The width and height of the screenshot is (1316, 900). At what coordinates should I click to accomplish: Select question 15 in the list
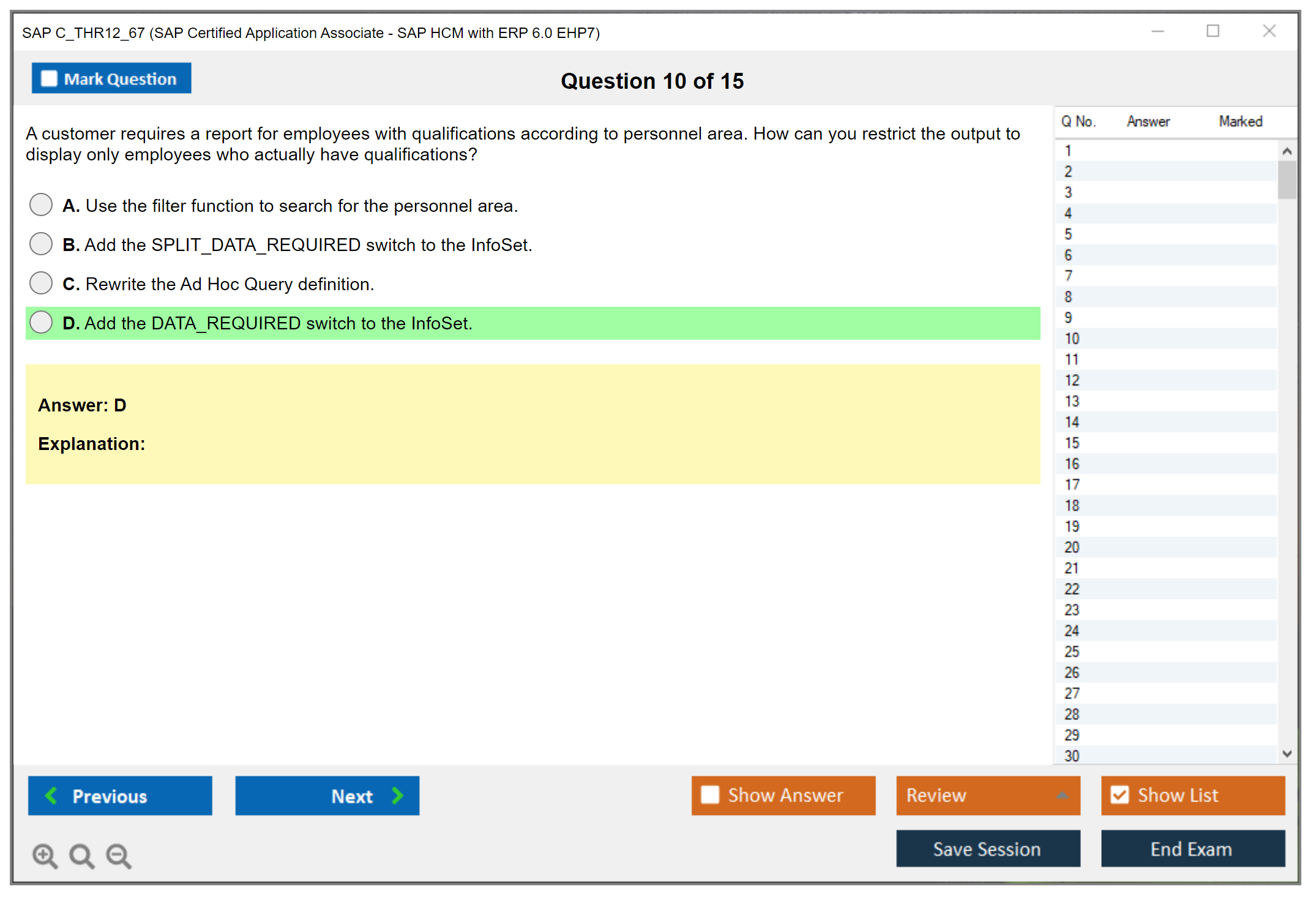click(1072, 443)
